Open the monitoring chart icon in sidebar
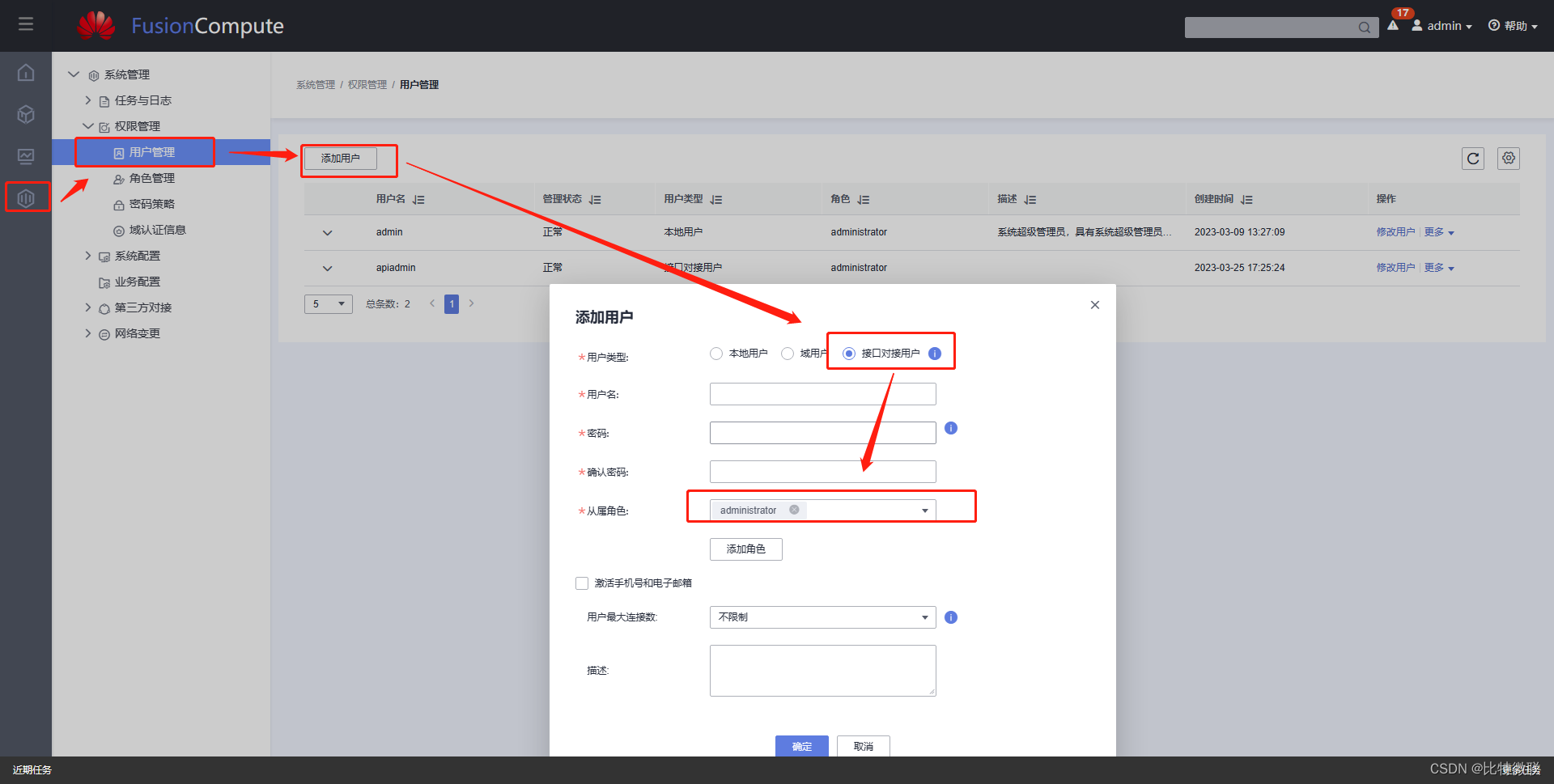 [x=25, y=156]
